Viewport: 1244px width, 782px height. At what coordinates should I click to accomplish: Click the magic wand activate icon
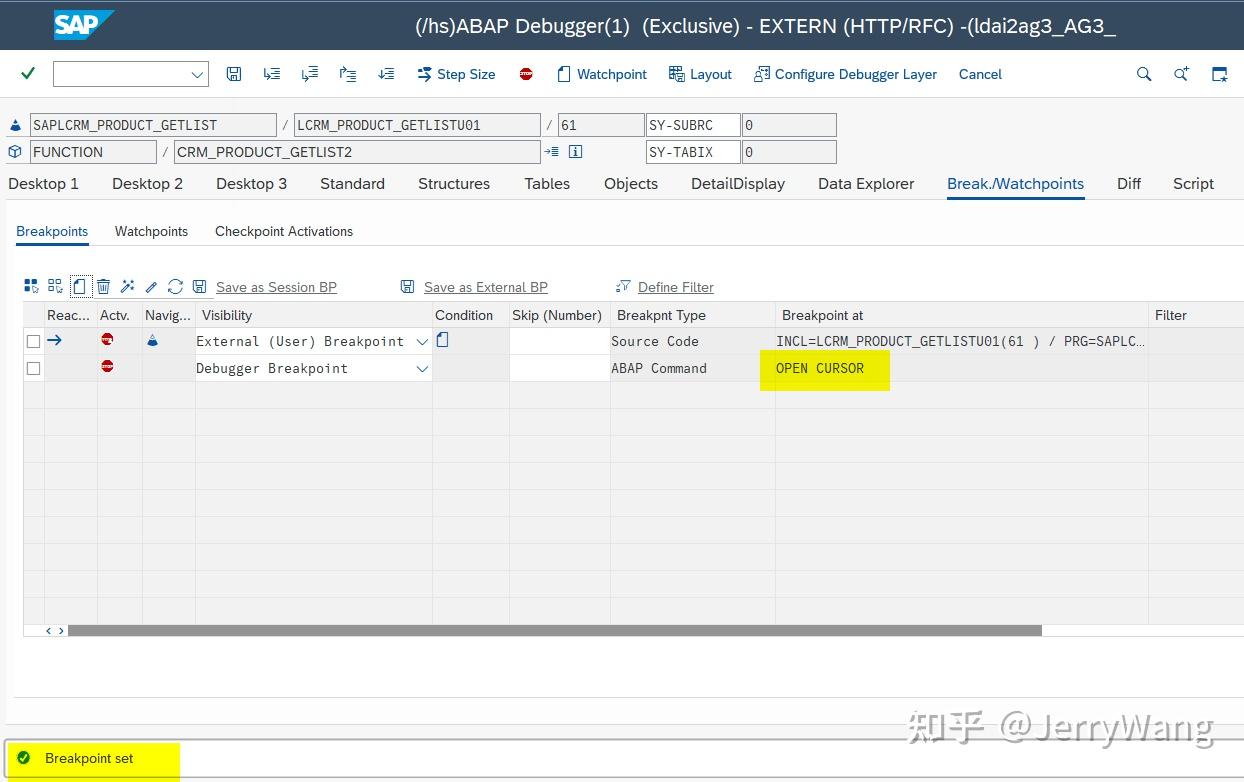[x=127, y=286]
